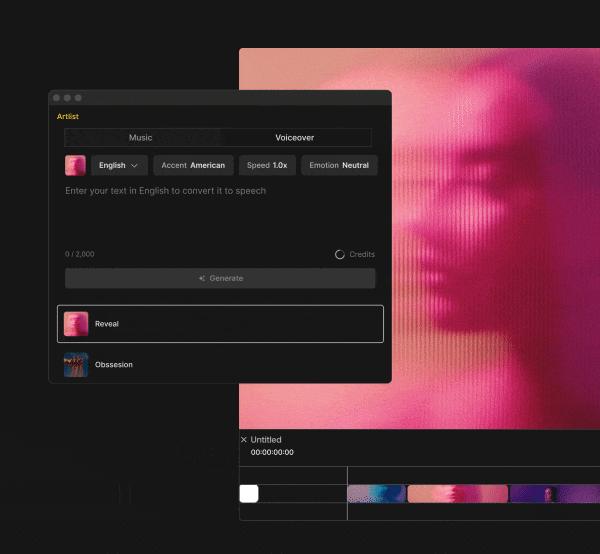Switch to the Music tab
600x554 pixels.
[141, 138]
